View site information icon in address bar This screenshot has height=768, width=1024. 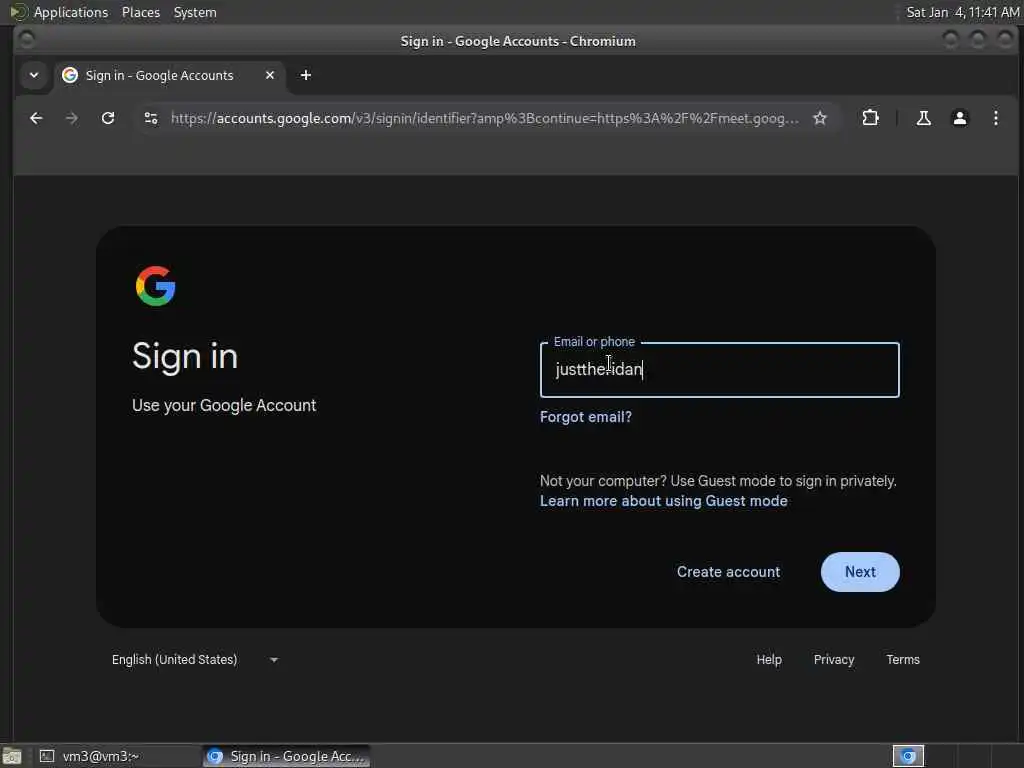point(151,118)
